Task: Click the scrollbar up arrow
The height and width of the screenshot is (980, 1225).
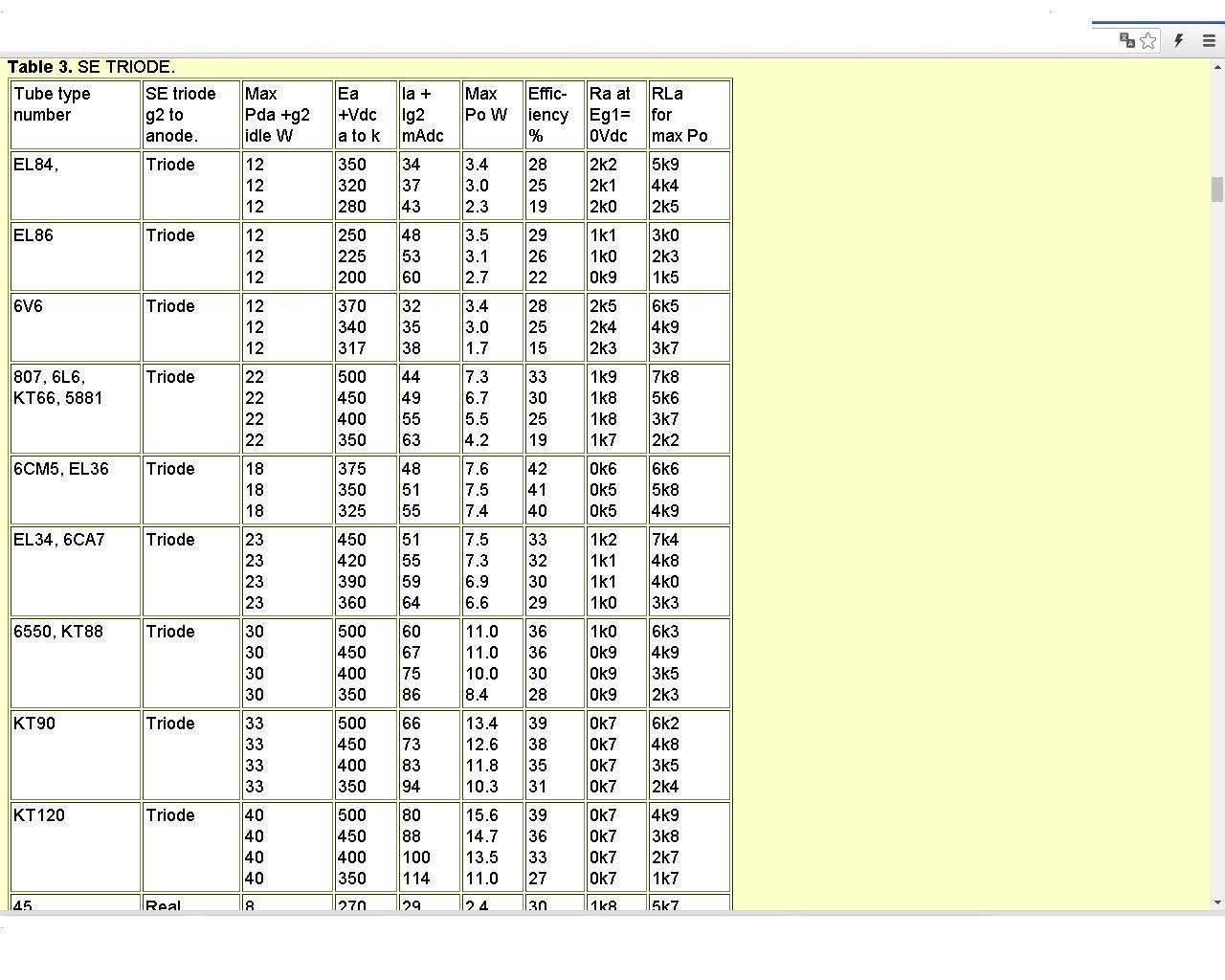Action: pyautogui.click(x=1217, y=66)
